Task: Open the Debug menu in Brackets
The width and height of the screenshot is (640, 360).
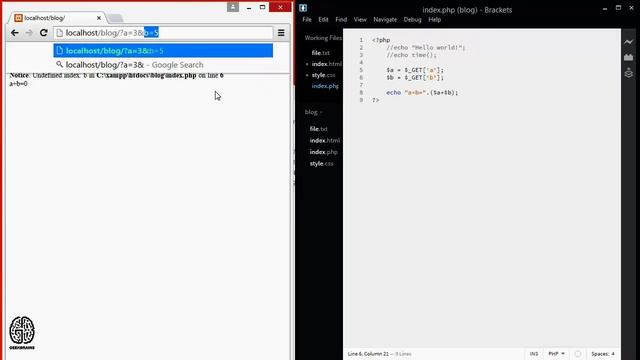Action: pos(412,20)
